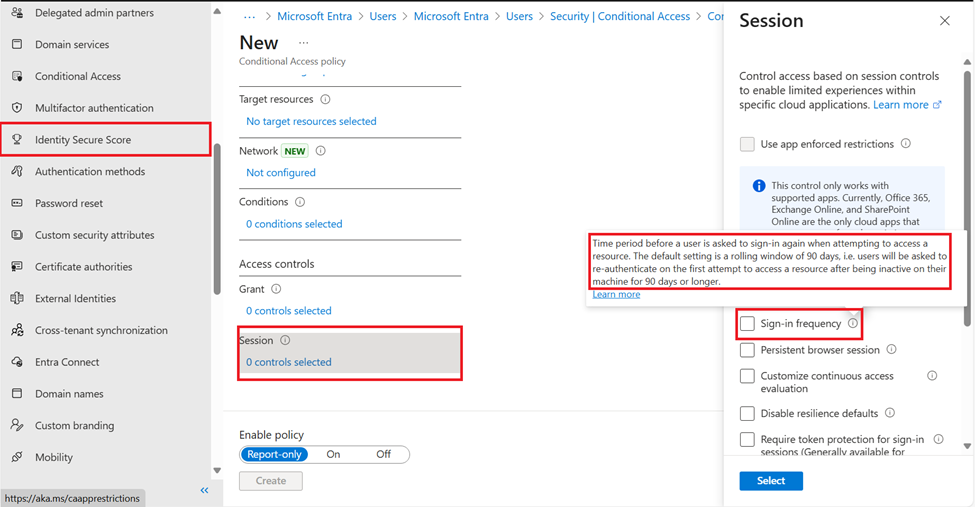Click 0 controls selected under Grant

click(289, 310)
